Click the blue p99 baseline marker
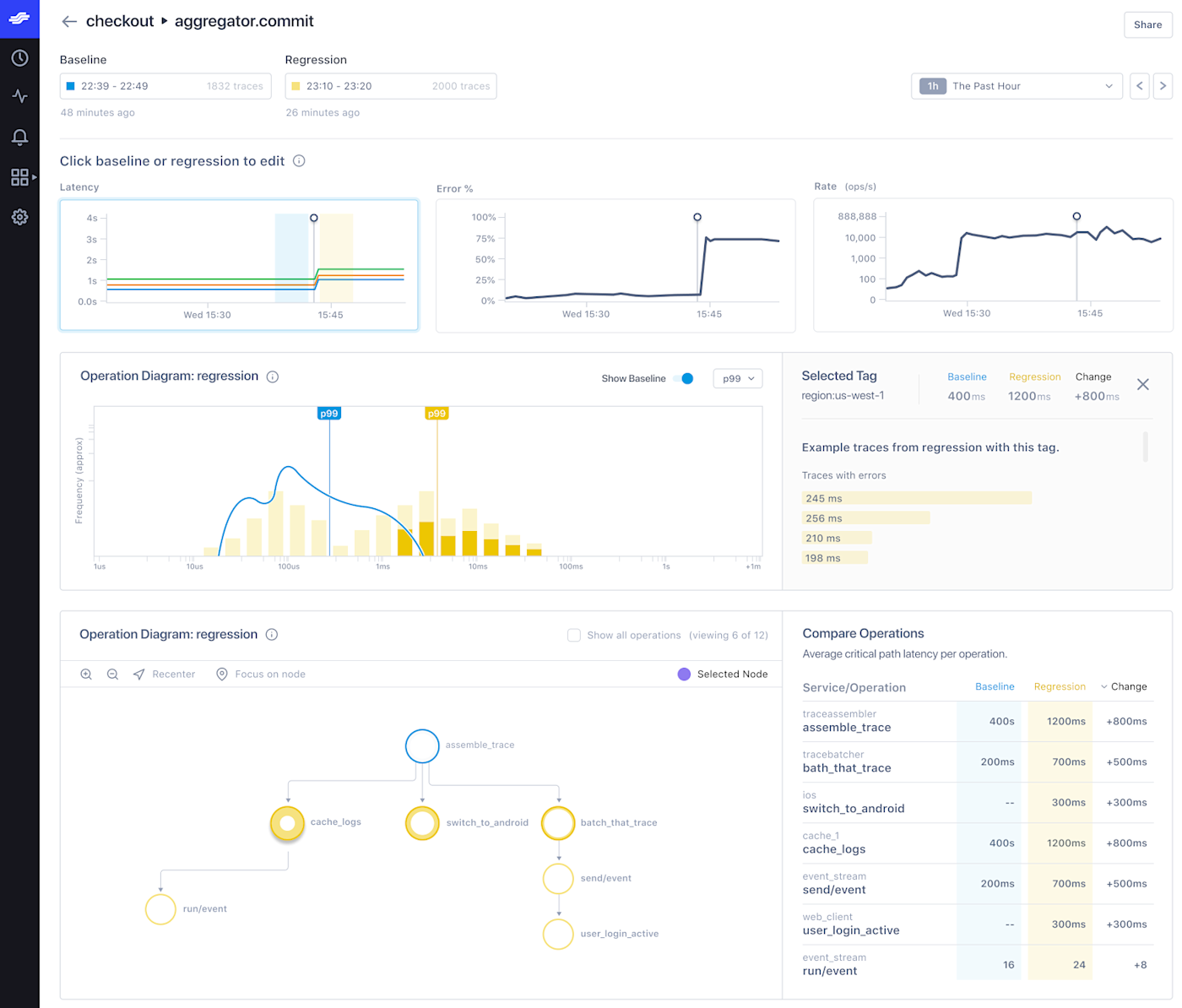The width and height of the screenshot is (1182, 1008). click(329, 414)
